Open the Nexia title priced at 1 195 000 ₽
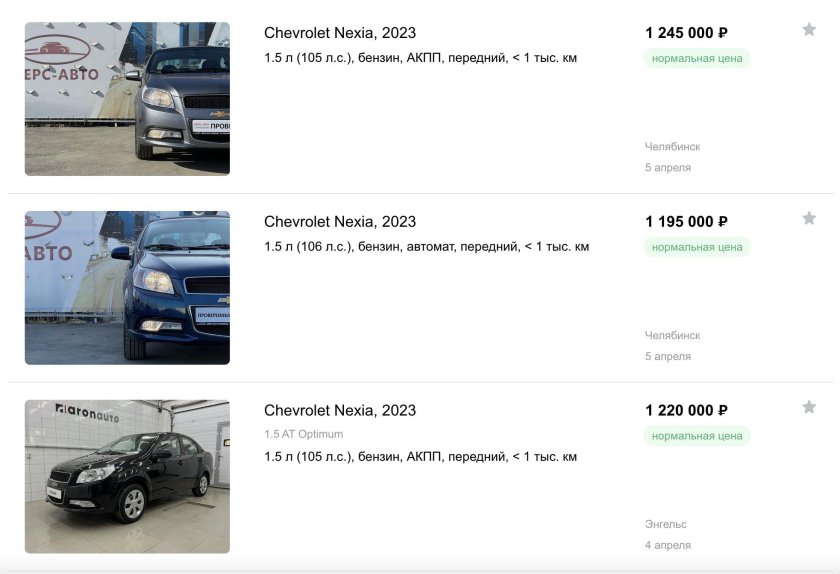The height and width of the screenshot is (574, 840). (340, 222)
